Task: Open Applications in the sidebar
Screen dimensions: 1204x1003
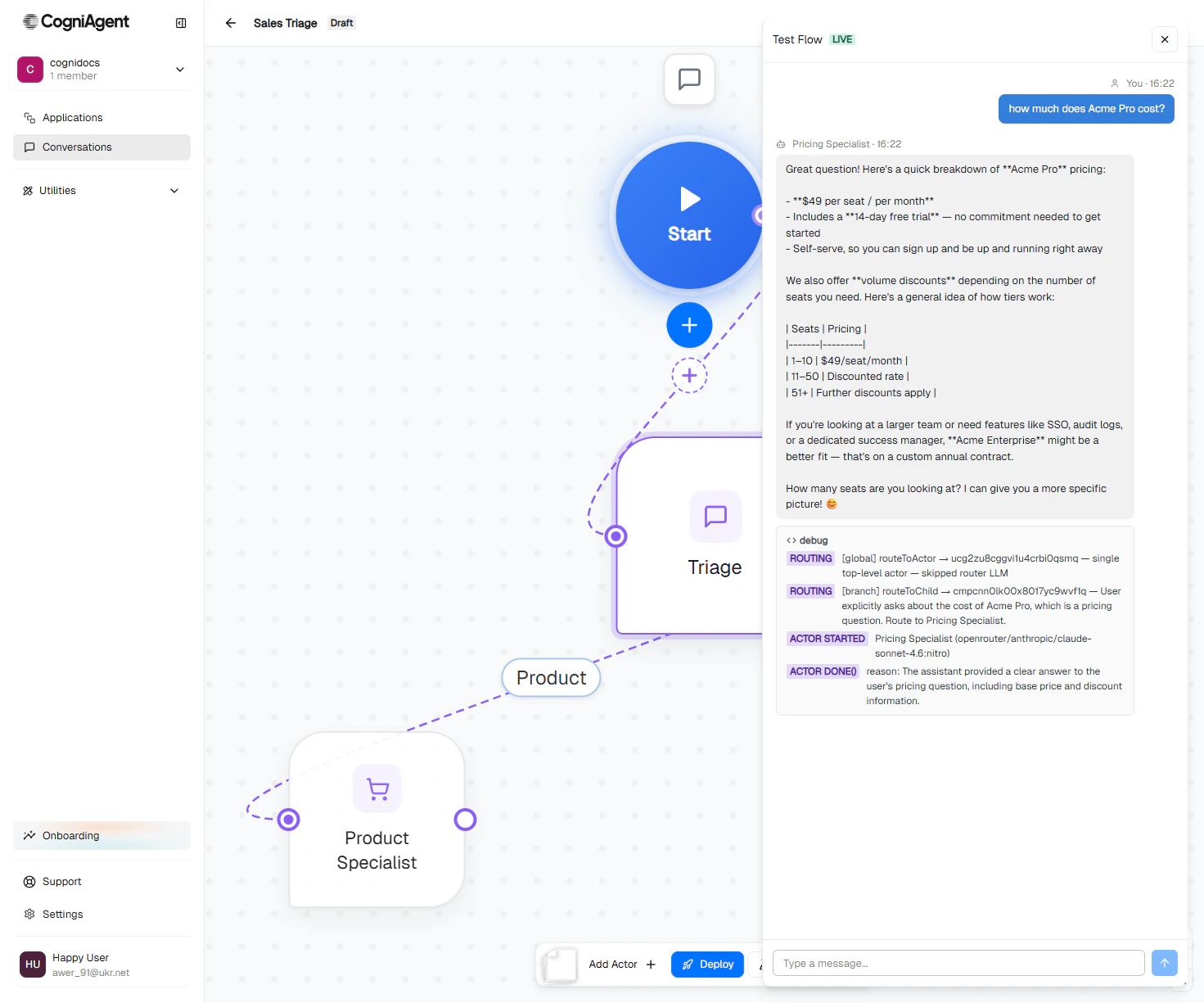Action: tap(102, 118)
